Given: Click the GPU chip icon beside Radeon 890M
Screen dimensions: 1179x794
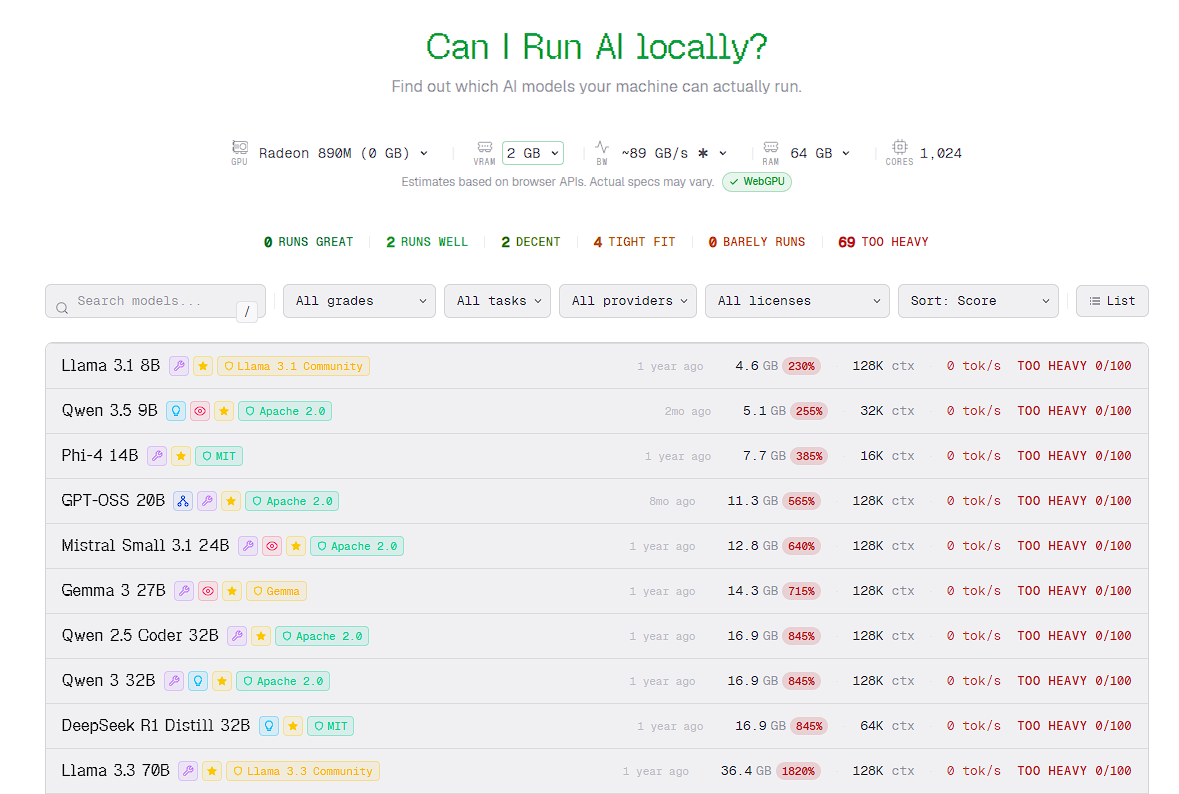Looking at the screenshot, I should (x=240, y=147).
